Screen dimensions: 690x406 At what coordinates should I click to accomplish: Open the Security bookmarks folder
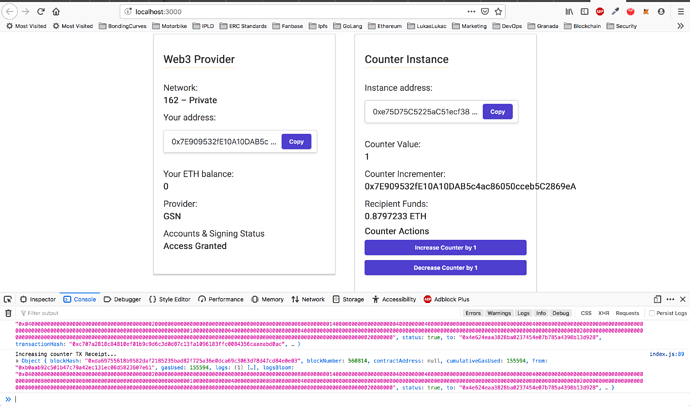click(x=621, y=26)
